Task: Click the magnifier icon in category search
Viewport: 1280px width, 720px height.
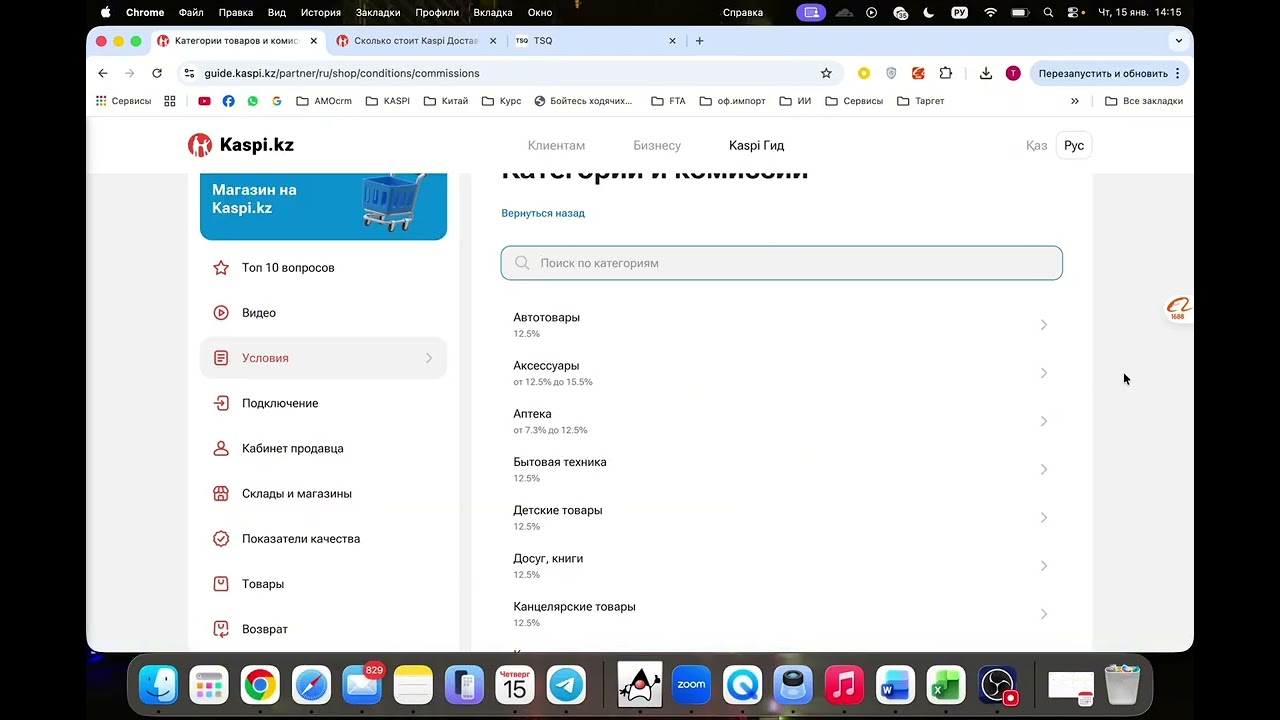Action: (x=522, y=263)
